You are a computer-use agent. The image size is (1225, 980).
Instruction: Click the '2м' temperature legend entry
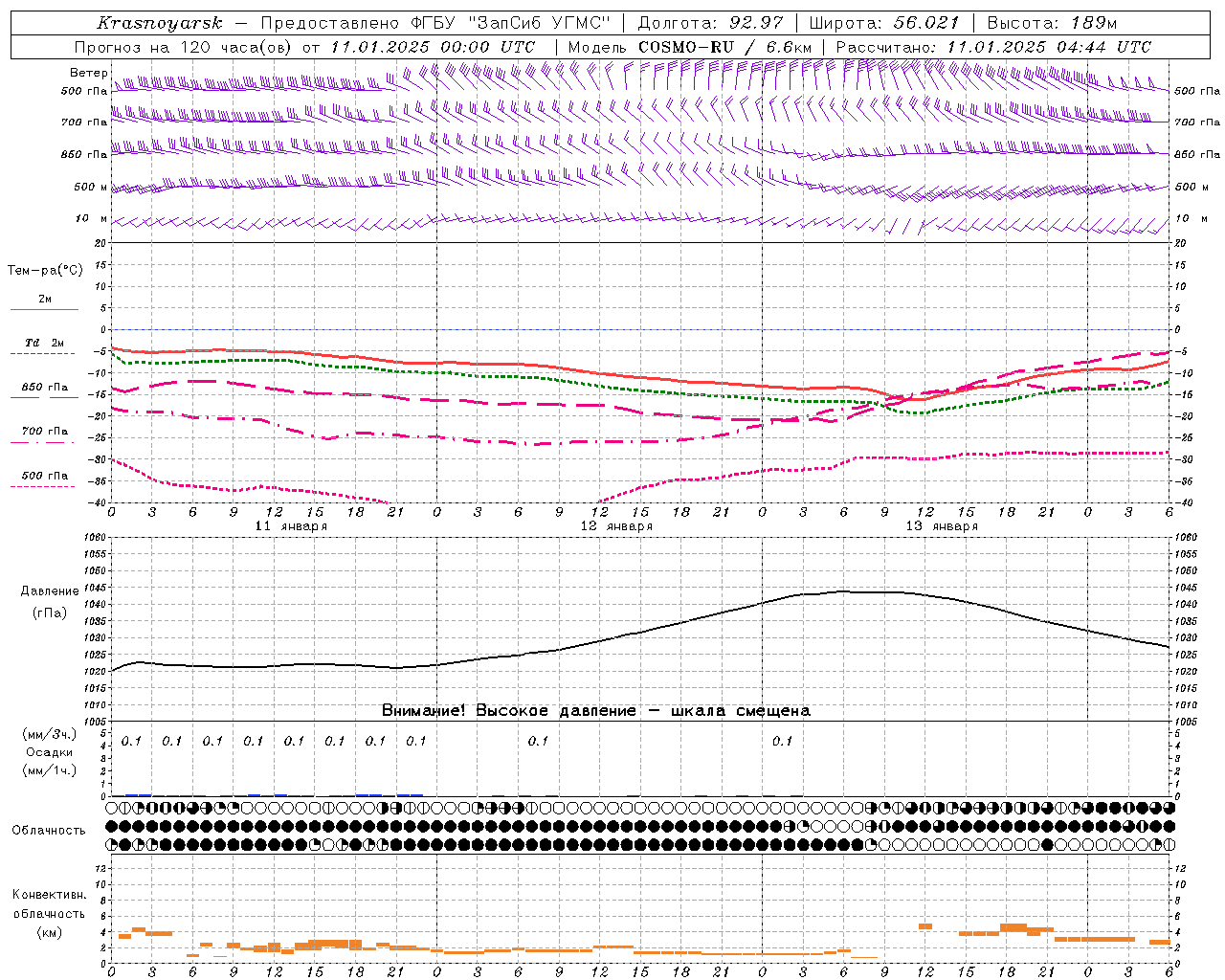(x=45, y=300)
